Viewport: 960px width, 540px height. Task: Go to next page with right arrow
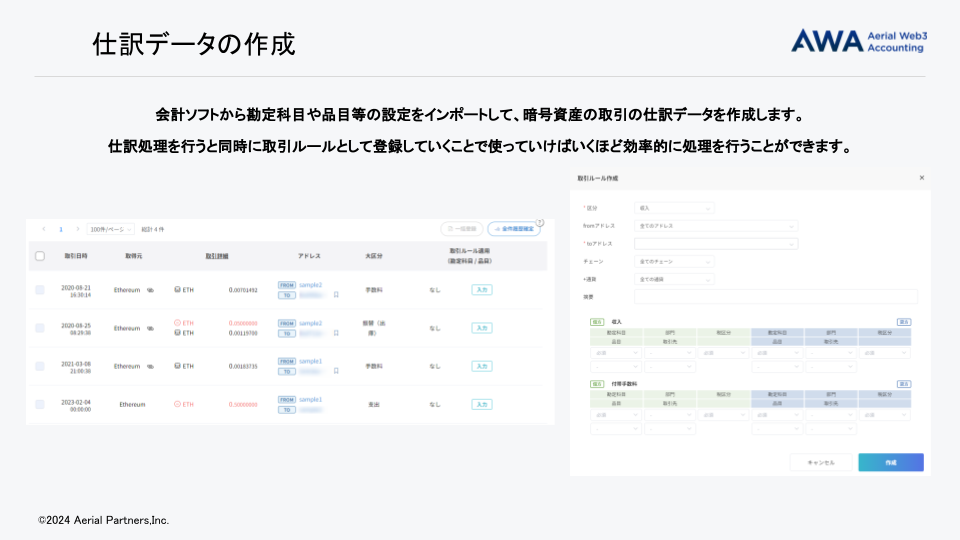(76, 229)
